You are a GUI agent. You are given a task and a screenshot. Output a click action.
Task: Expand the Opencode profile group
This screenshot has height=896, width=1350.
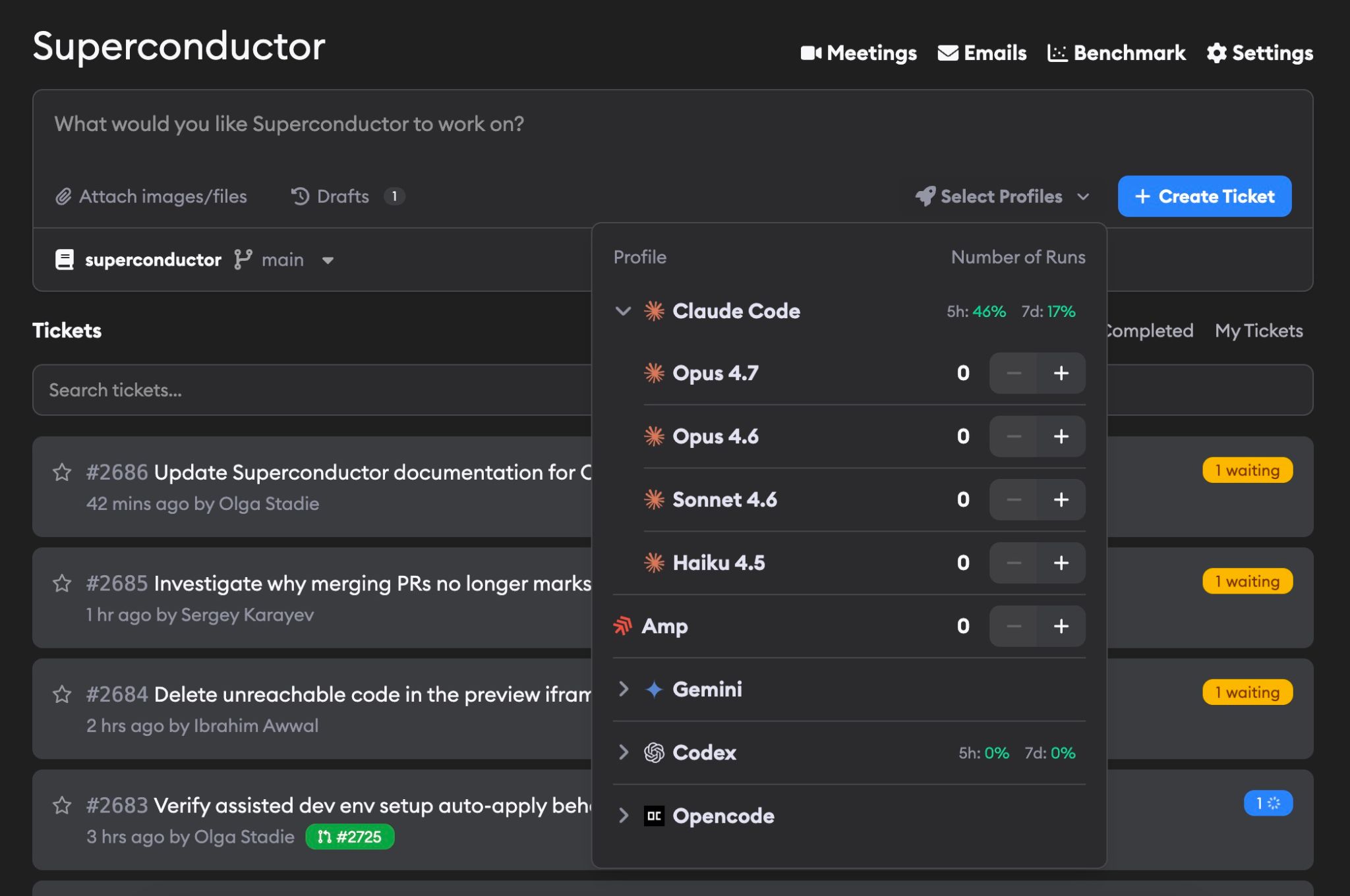623,816
